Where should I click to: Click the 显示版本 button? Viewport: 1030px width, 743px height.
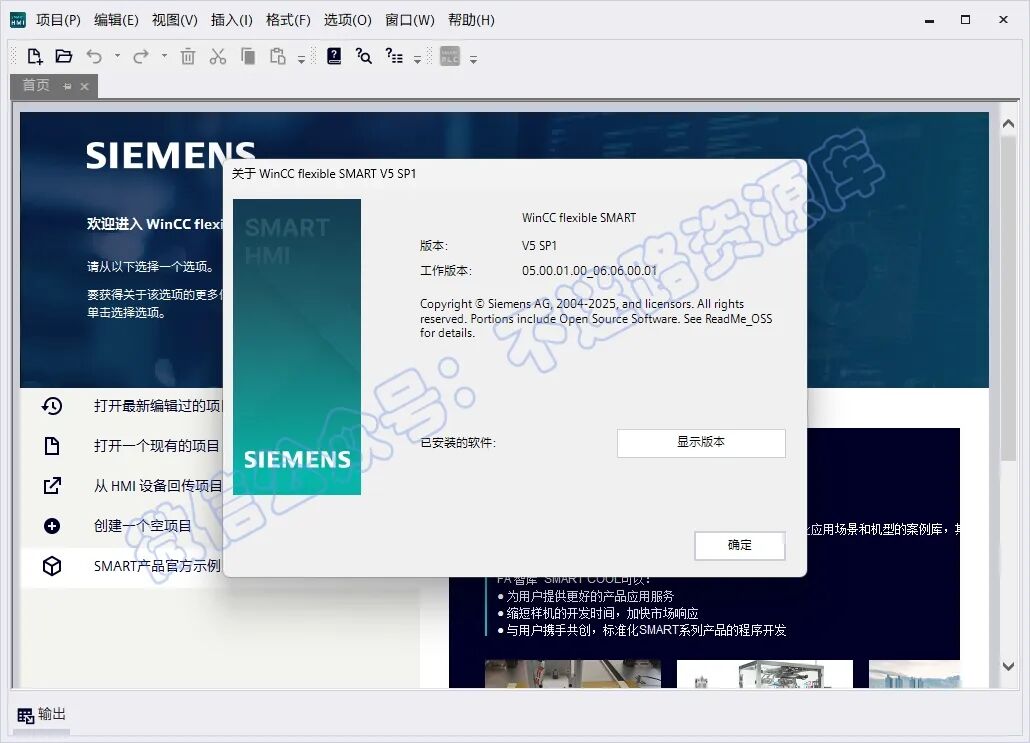pos(701,443)
